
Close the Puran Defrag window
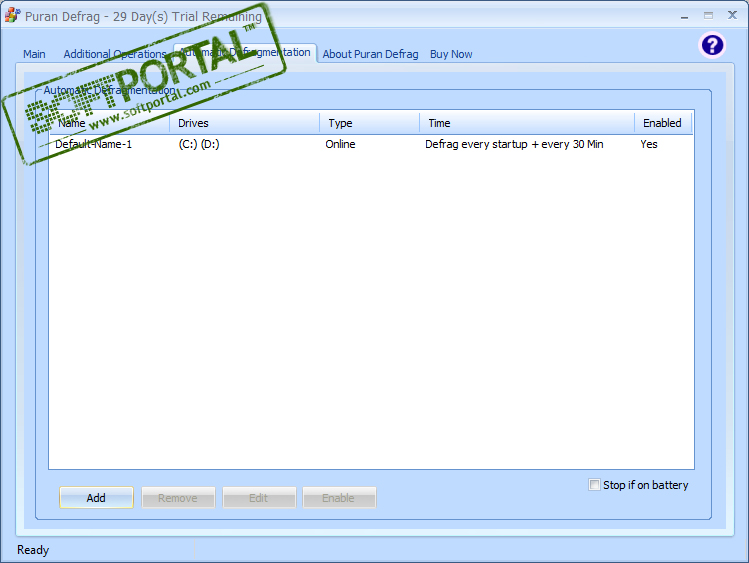(x=732, y=15)
